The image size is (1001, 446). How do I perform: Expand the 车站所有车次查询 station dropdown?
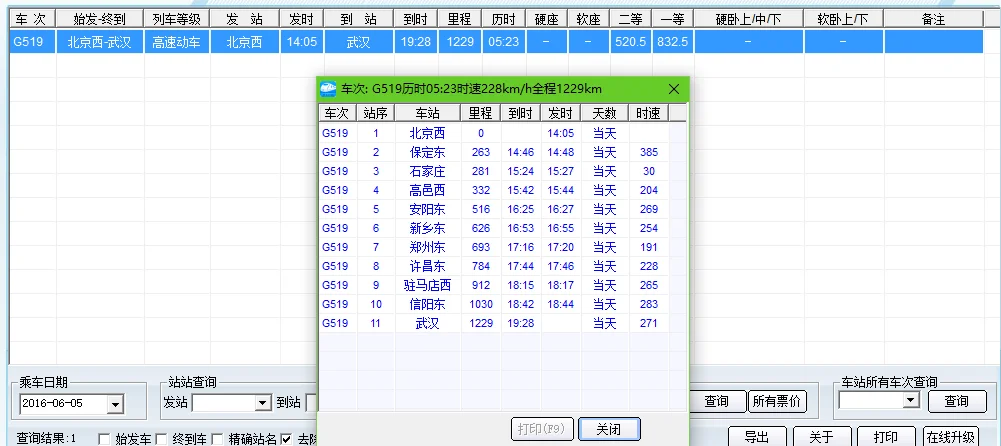click(911, 400)
